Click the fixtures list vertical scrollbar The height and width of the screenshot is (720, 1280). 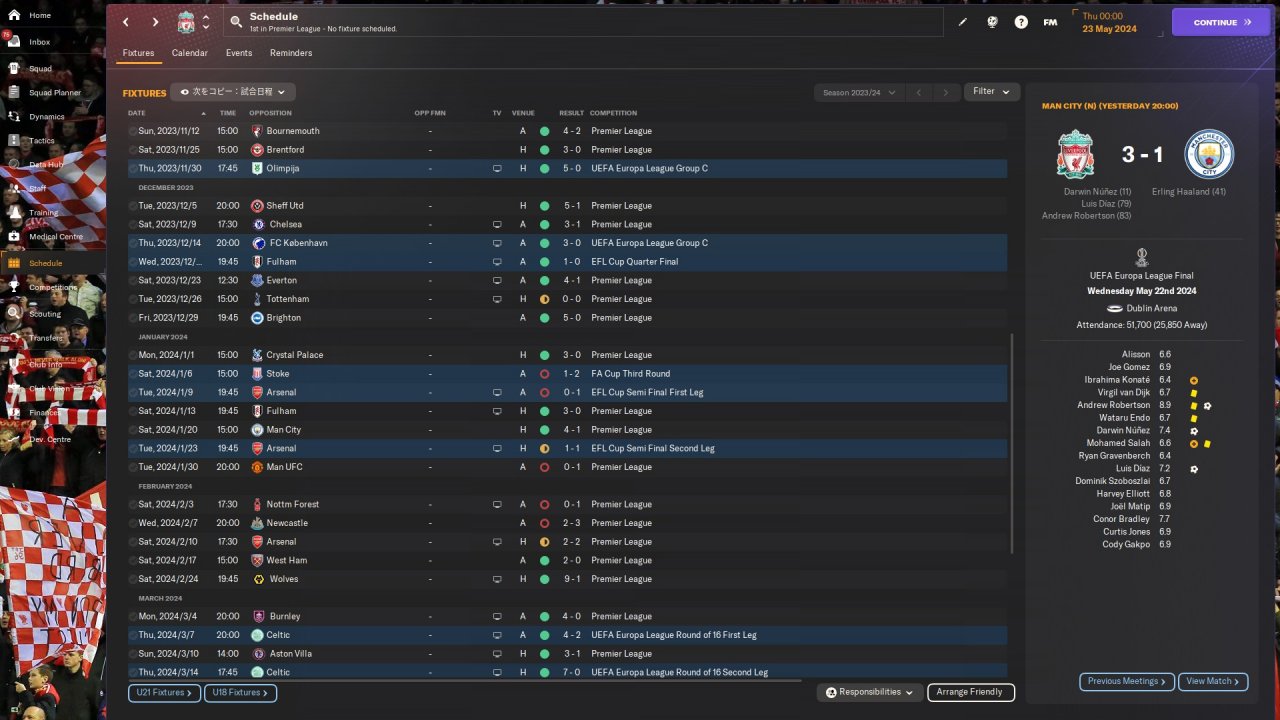point(1013,443)
